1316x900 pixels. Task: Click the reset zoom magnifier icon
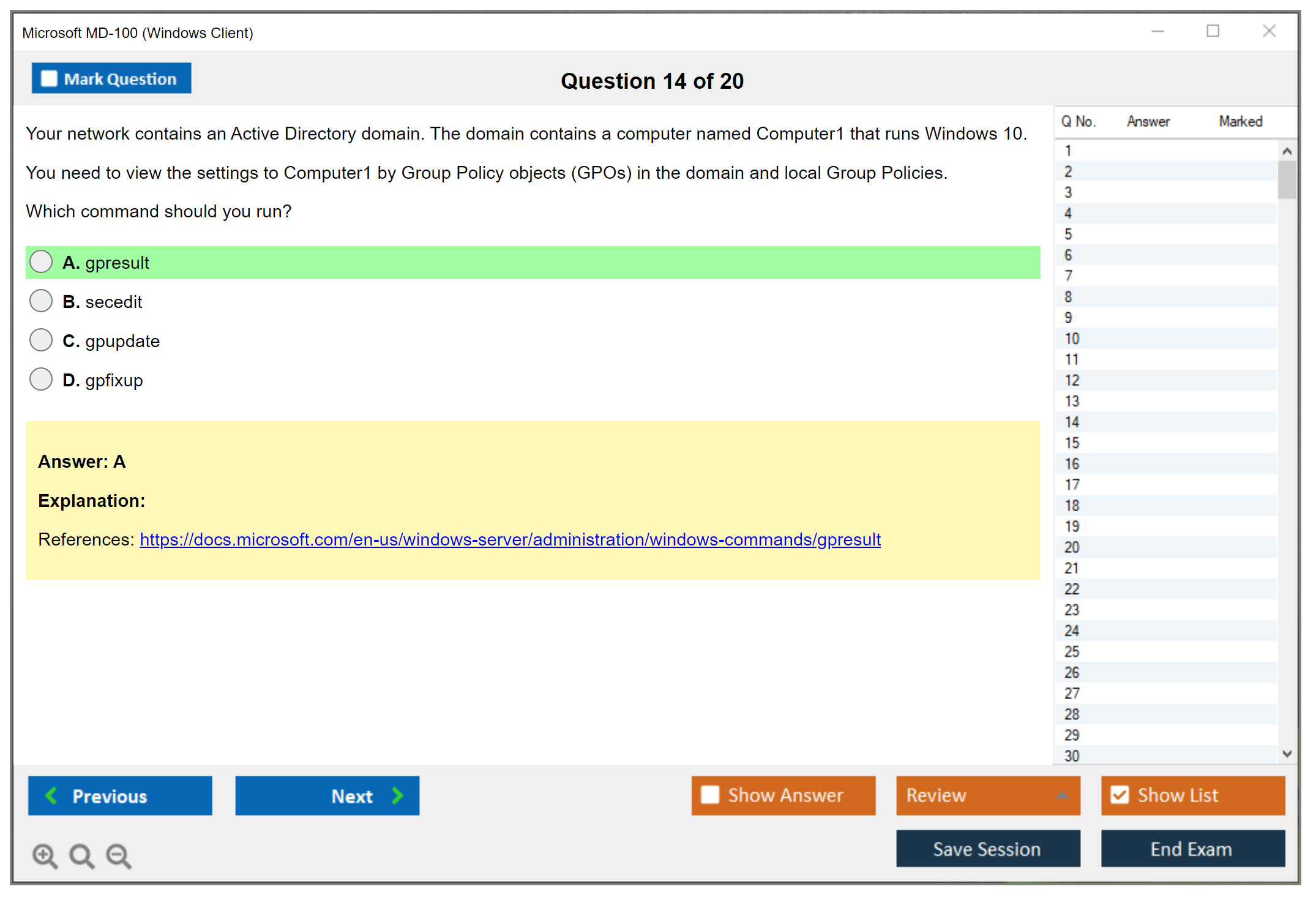point(81,855)
